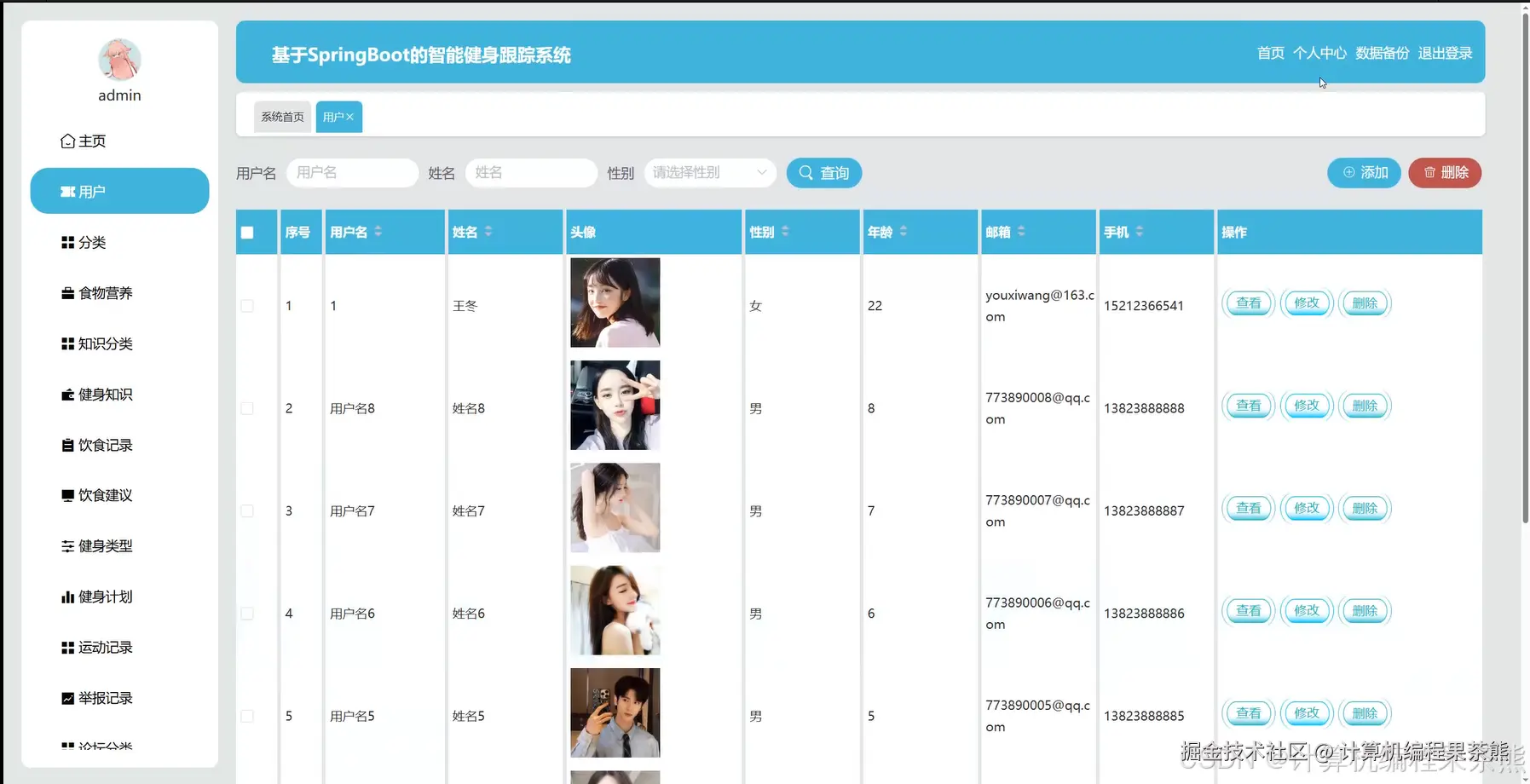Go to 首页 in top navigation
Image resolution: width=1530 pixels, height=784 pixels.
pos(1270,53)
